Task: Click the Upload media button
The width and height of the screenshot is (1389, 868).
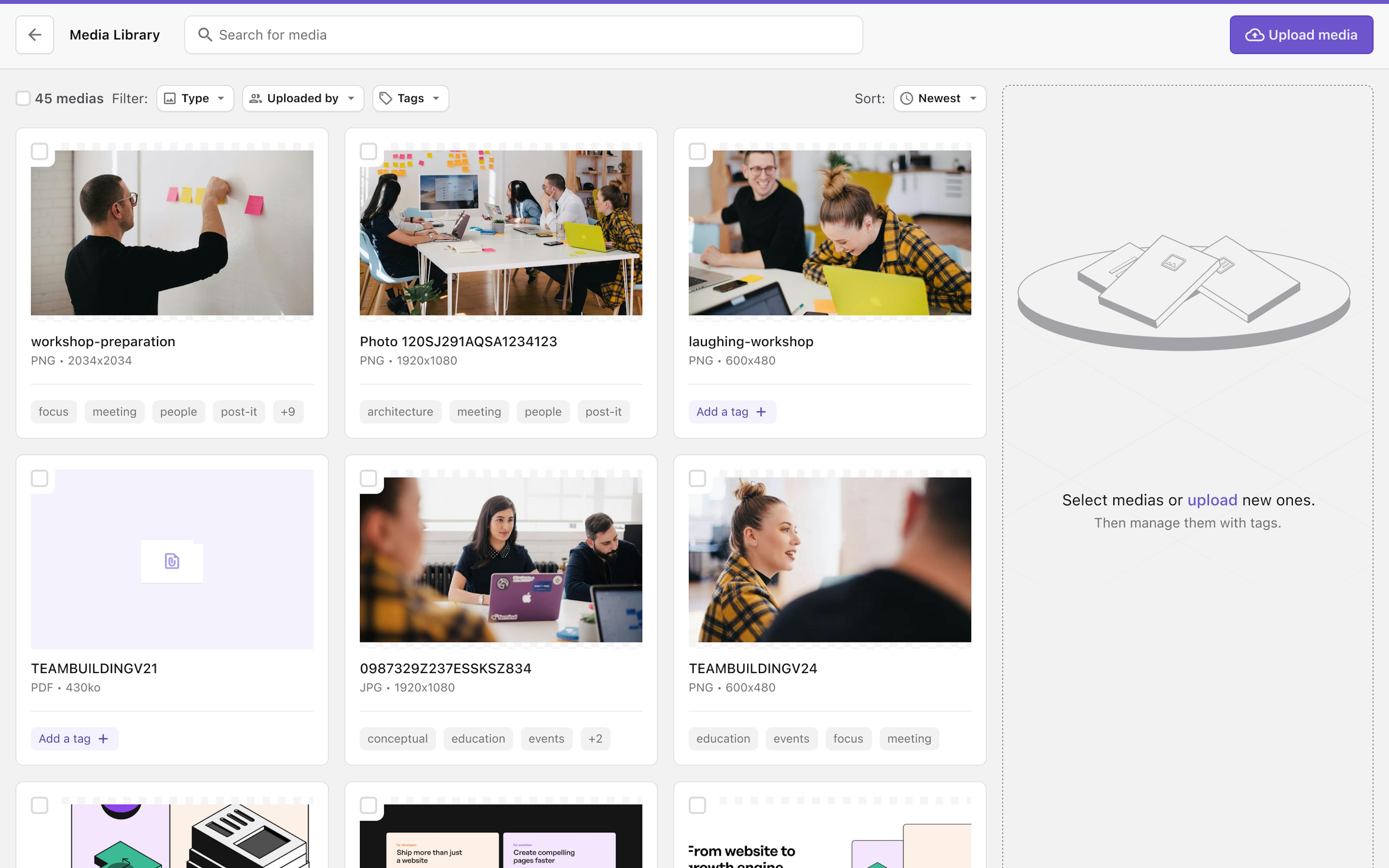Action: click(x=1301, y=34)
